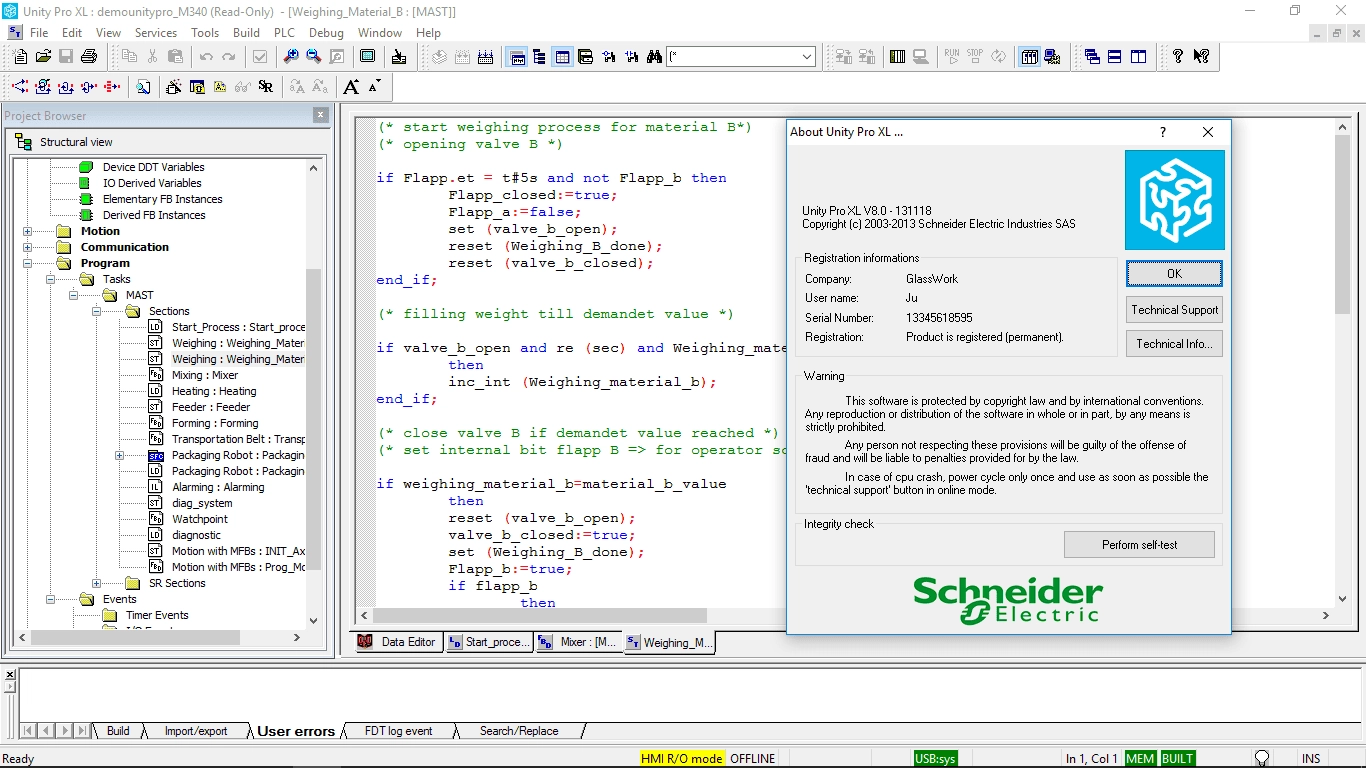Select the Build output tab
The image size is (1366, 768).
point(118,731)
